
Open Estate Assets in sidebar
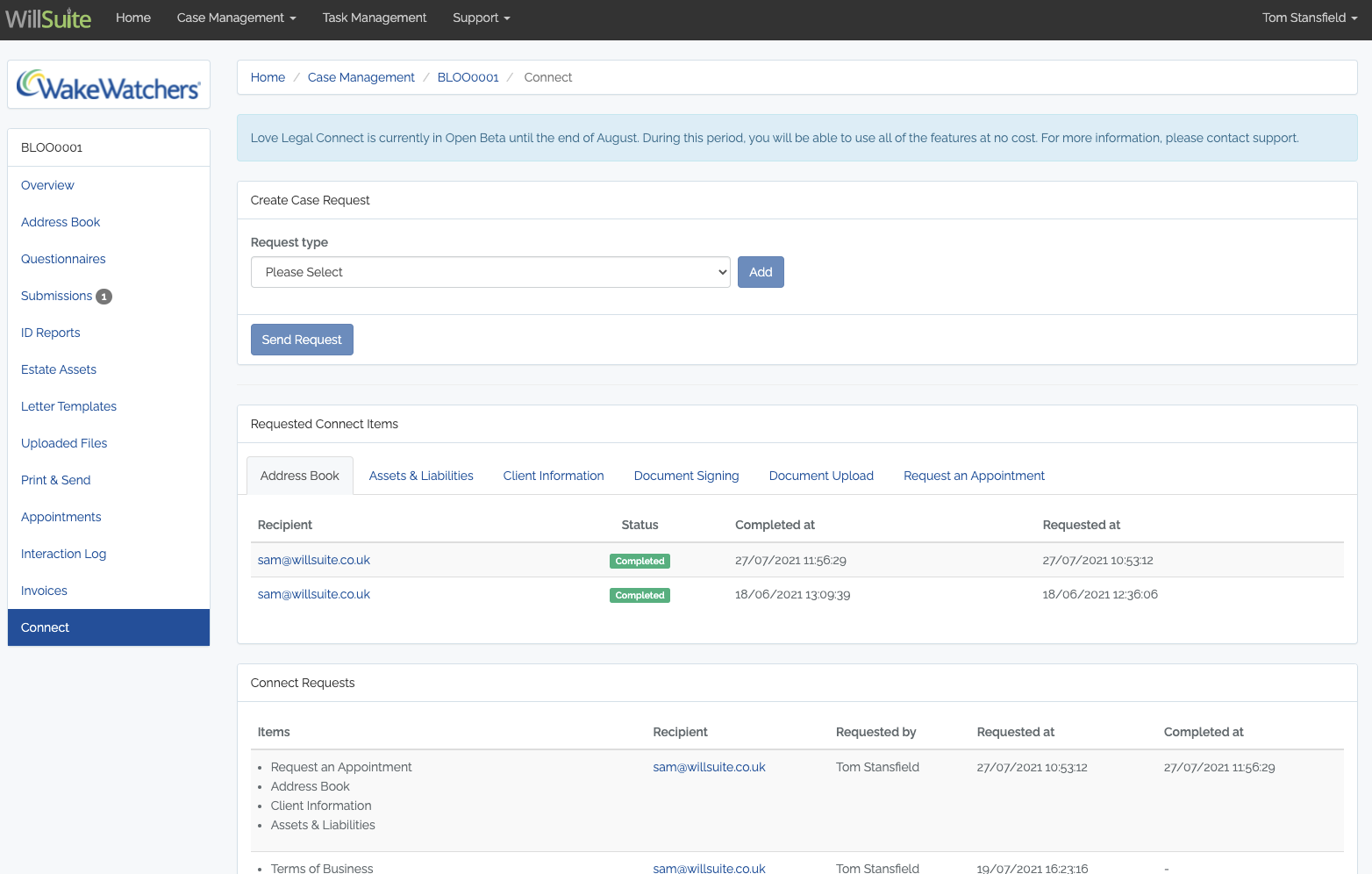[x=59, y=369]
